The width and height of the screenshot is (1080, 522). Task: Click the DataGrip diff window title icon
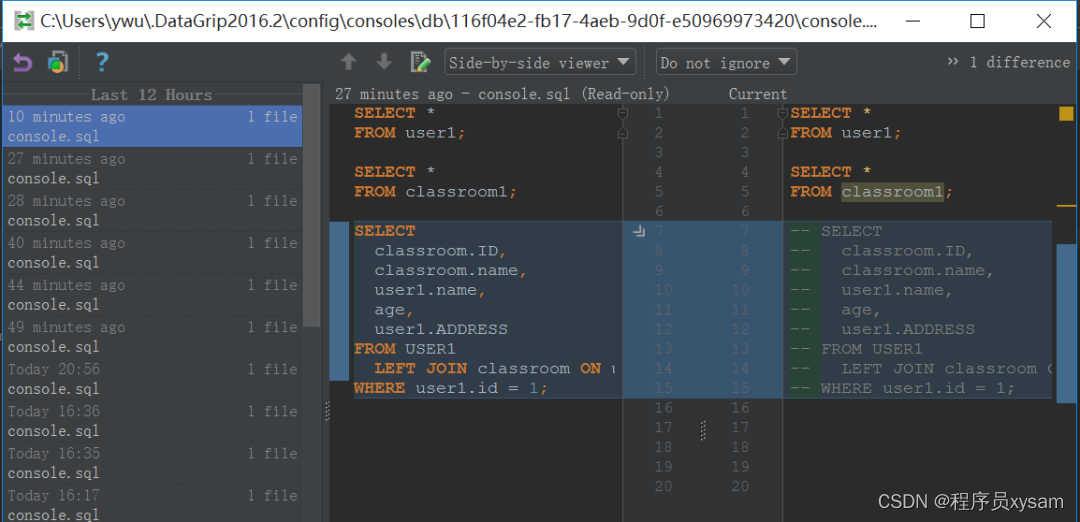click(x=25, y=21)
